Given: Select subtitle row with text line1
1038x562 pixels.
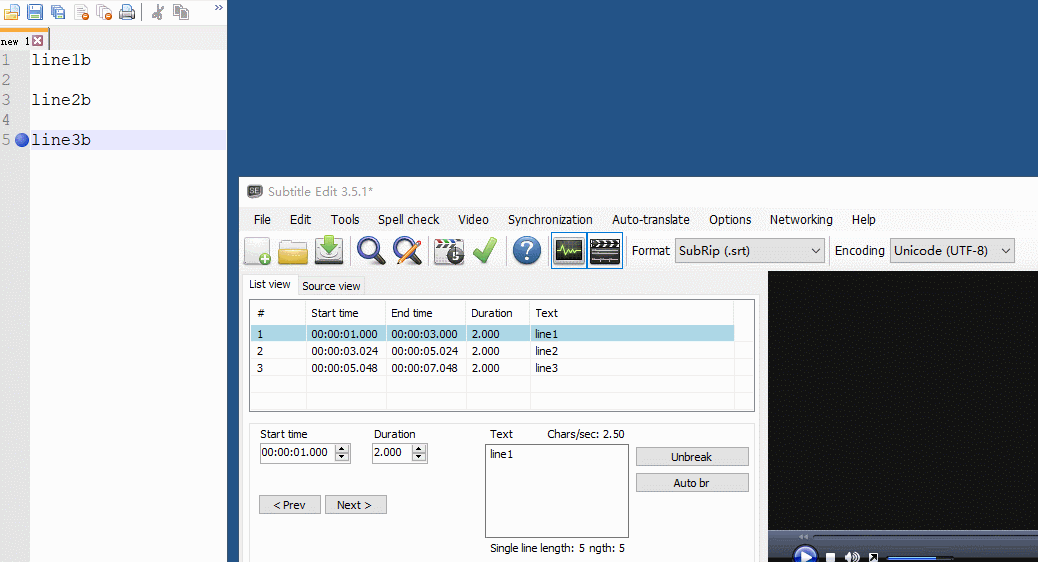Looking at the screenshot, I should [x=493, y=334].
